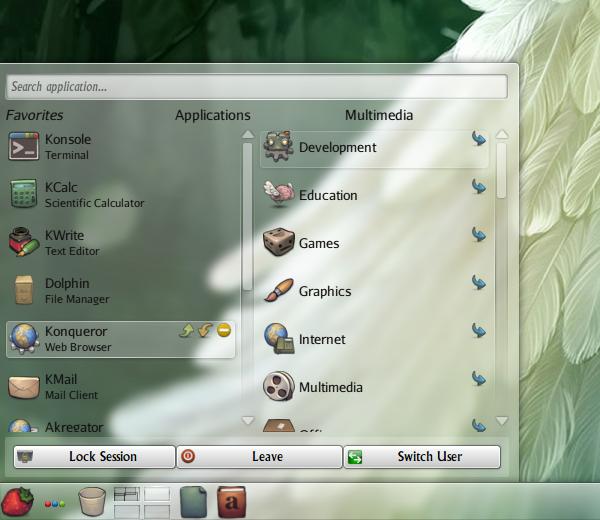Select the "Games" category label
Viewport: 600px width, 520px height.
pyautogui.click(x=319, y=243)
